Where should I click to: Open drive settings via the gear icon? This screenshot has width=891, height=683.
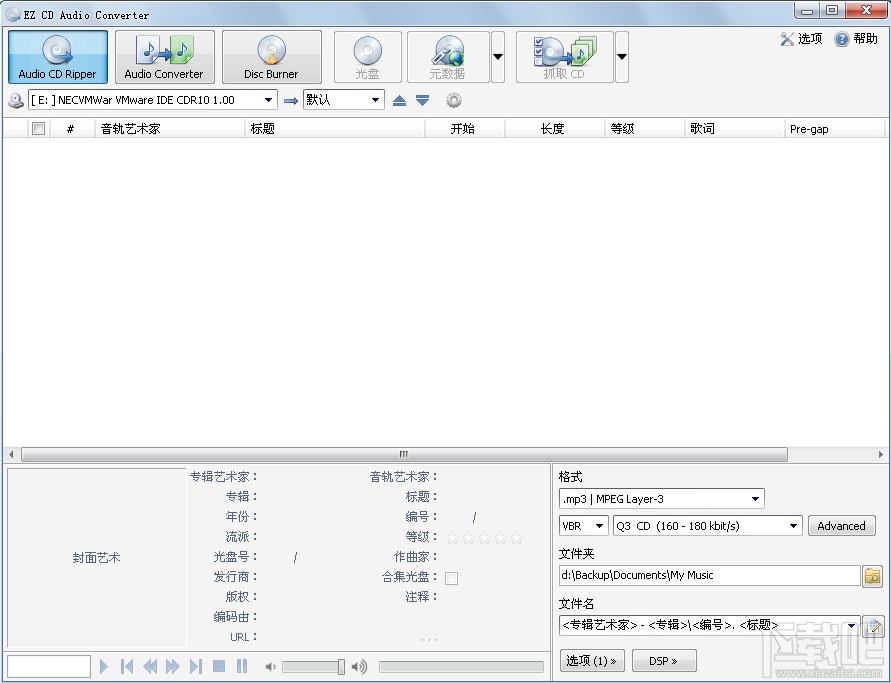point(454,100)
